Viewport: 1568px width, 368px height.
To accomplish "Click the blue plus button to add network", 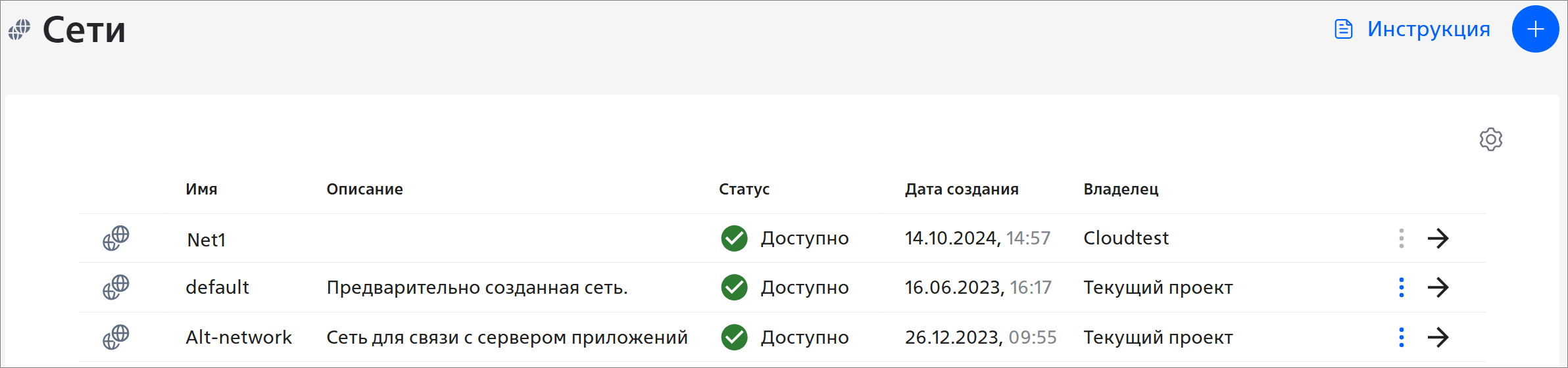I will point(1535,29).
